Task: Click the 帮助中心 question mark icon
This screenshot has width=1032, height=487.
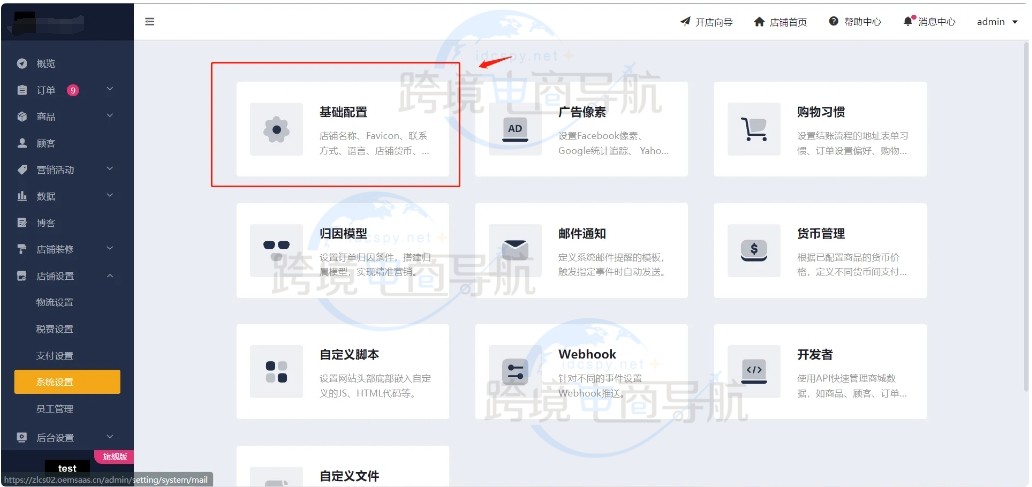Action: [834, 22]
